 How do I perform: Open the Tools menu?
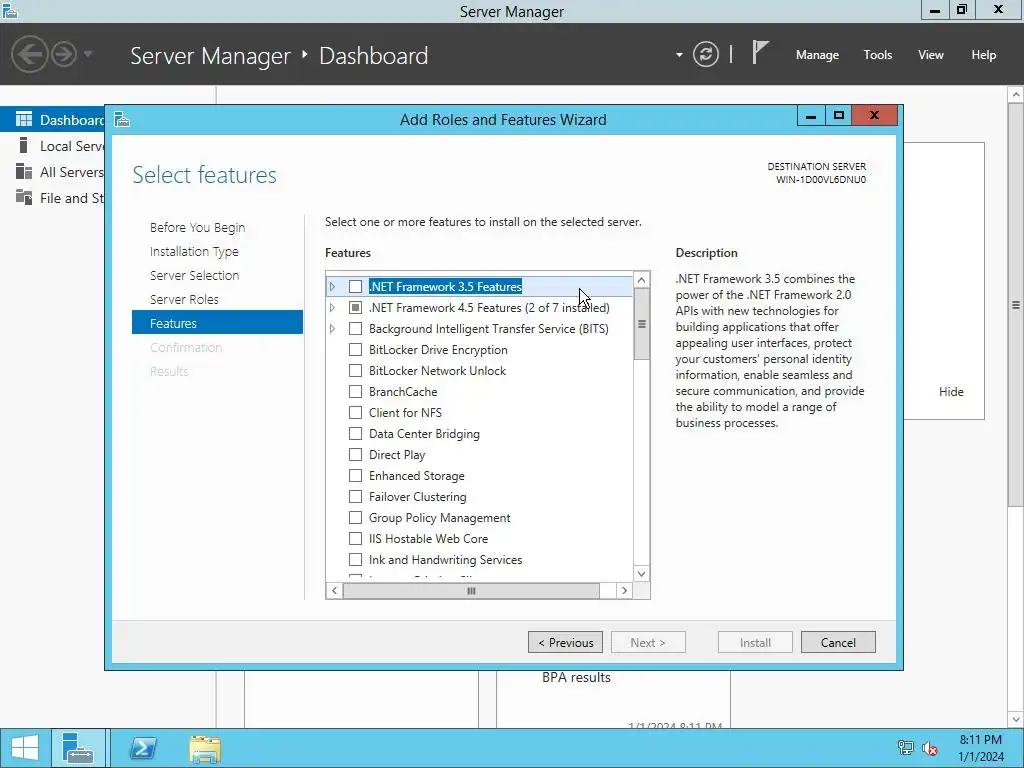click(x=878, y=55)
